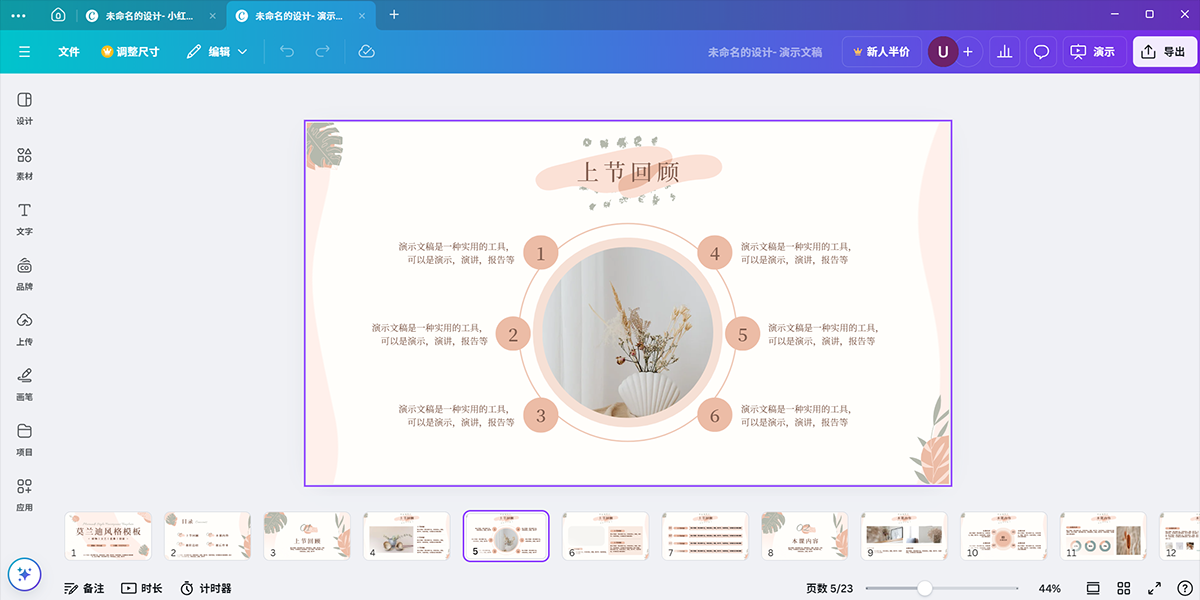Image resolution: width=1200 pixels, height=600 pixels.
Task: Undo the last action
Action: click(287, 51)
